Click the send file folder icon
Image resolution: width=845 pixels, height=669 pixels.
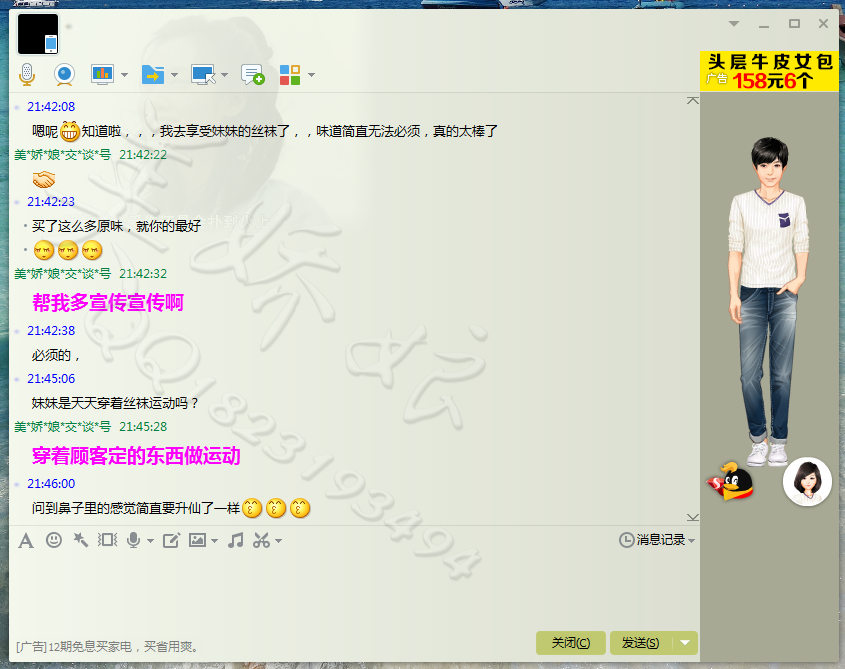tap(153, 74)
